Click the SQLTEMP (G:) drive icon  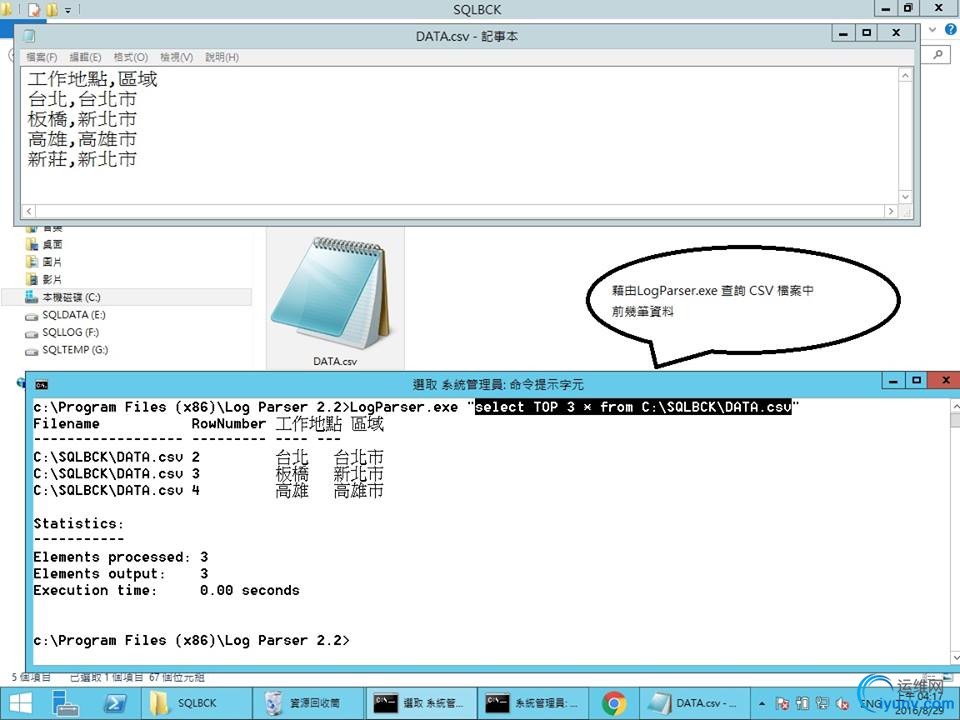click(31, 352)
